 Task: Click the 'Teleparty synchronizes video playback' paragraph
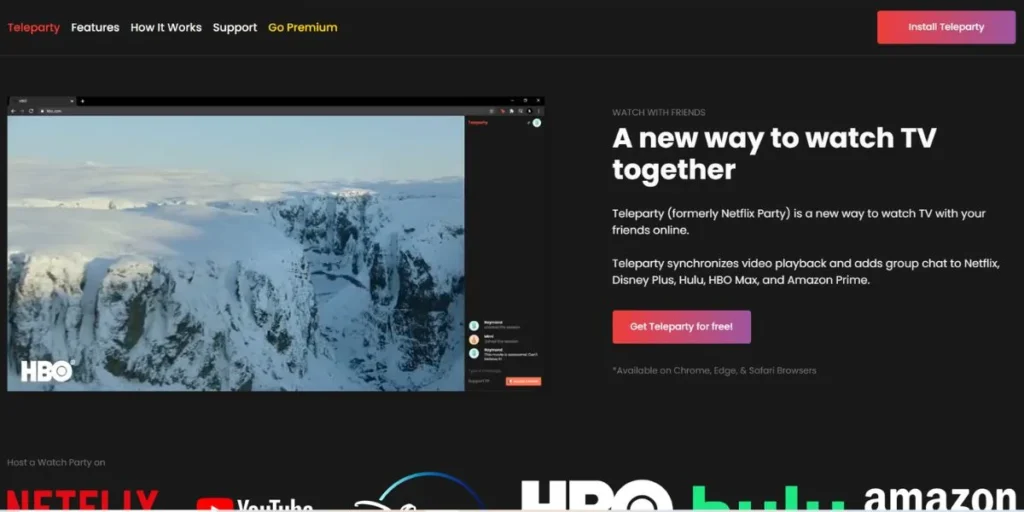point(806,272)
